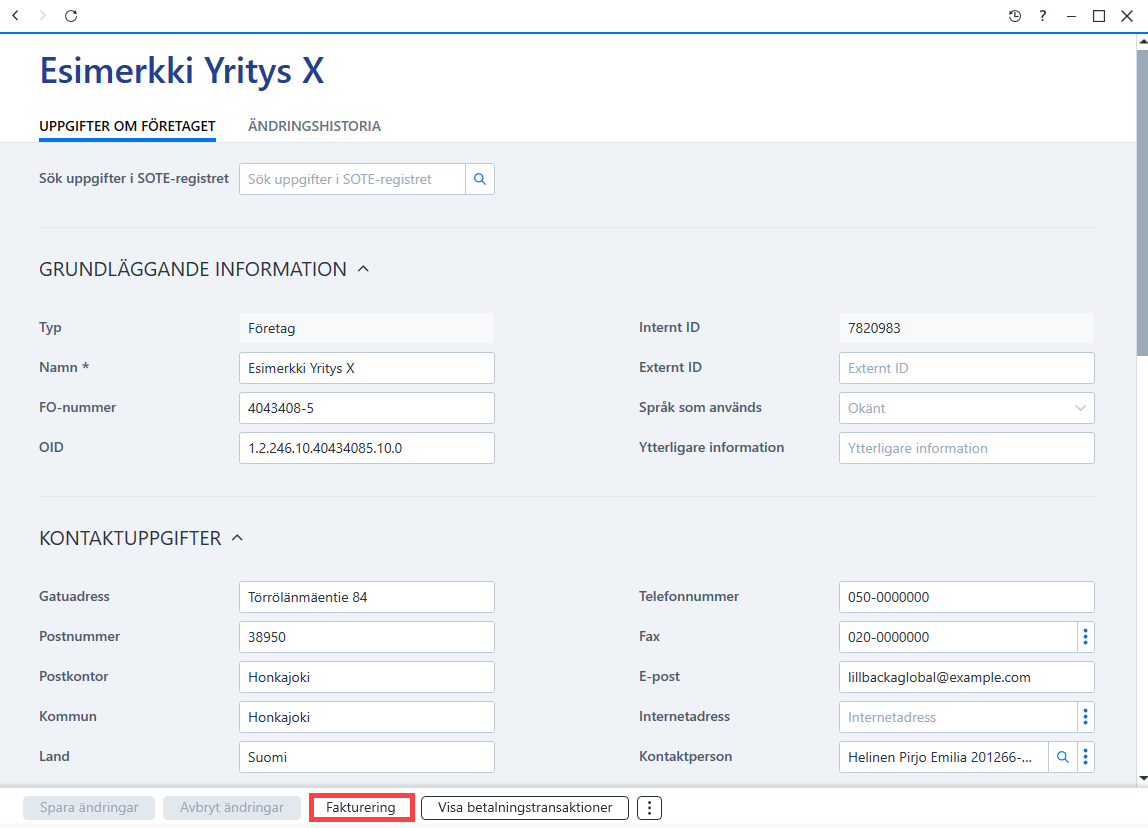Click the refresh icon in title bar
The image size is (1148, 828).
71,15
